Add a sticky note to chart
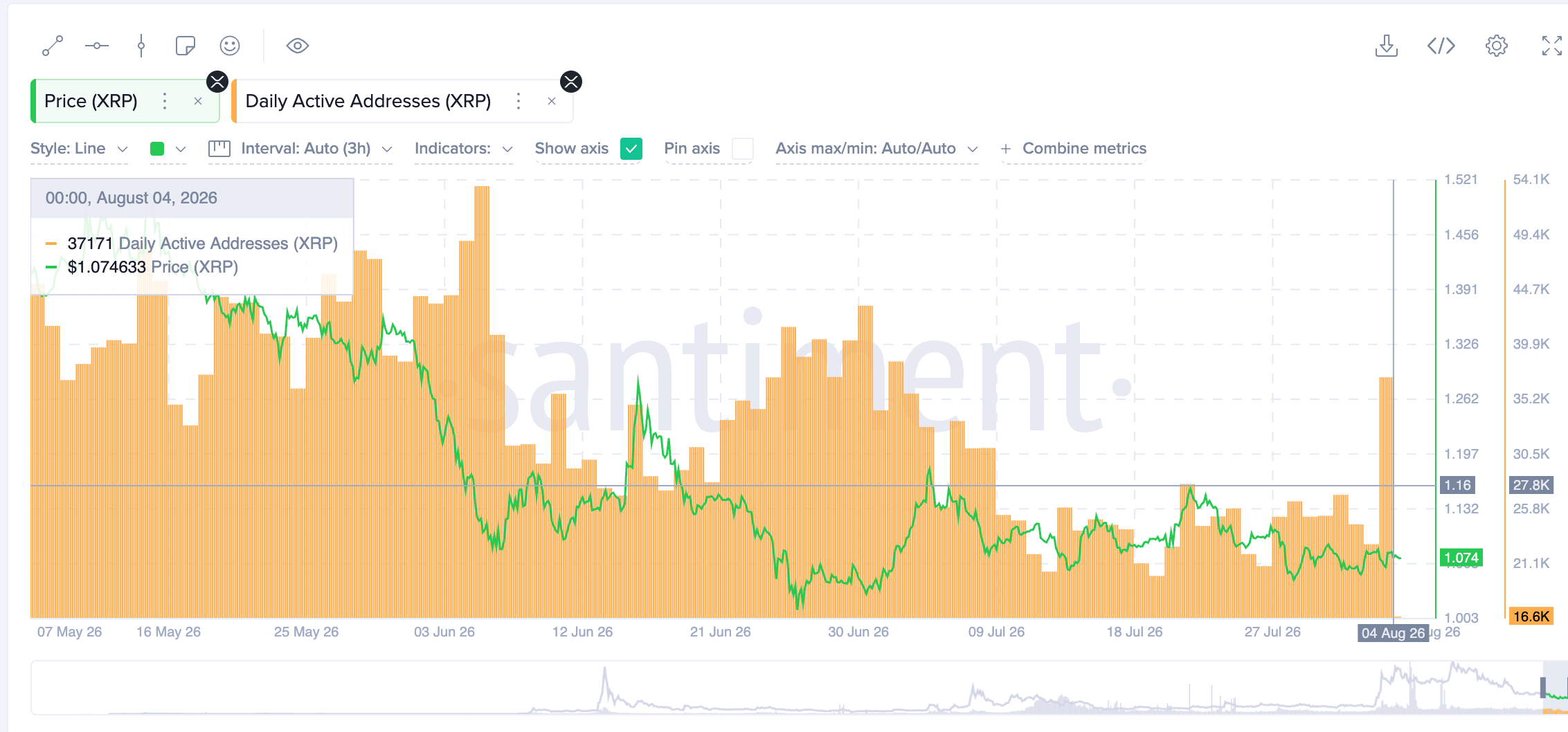 pos(186,46)
